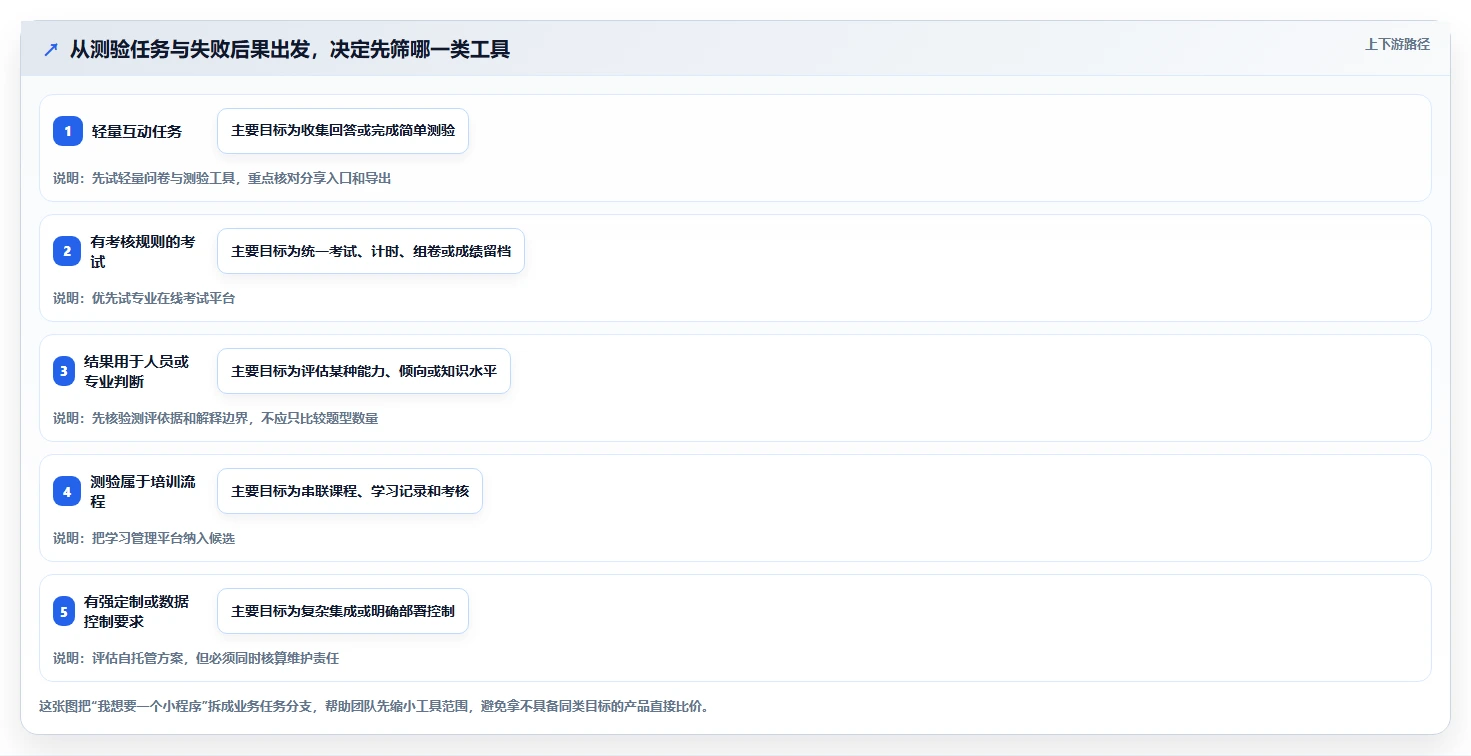Screen dimensions: 1471x756
Task: Click the 主要目标为统一考试、计时、组卷或成绩留档 chip
Action: (371, 251)
